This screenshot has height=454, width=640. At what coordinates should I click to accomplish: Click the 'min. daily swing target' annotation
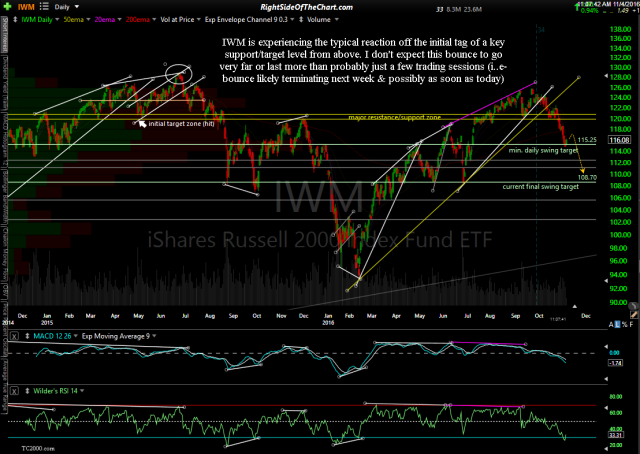click(x=543, y=150)
